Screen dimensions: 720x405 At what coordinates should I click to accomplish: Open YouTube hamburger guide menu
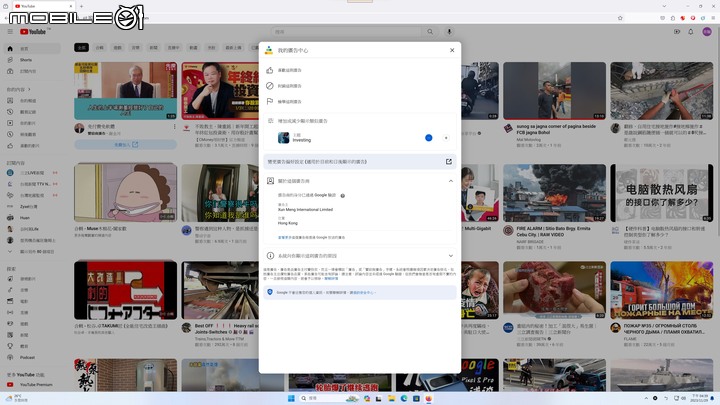(x=10, y=32)
